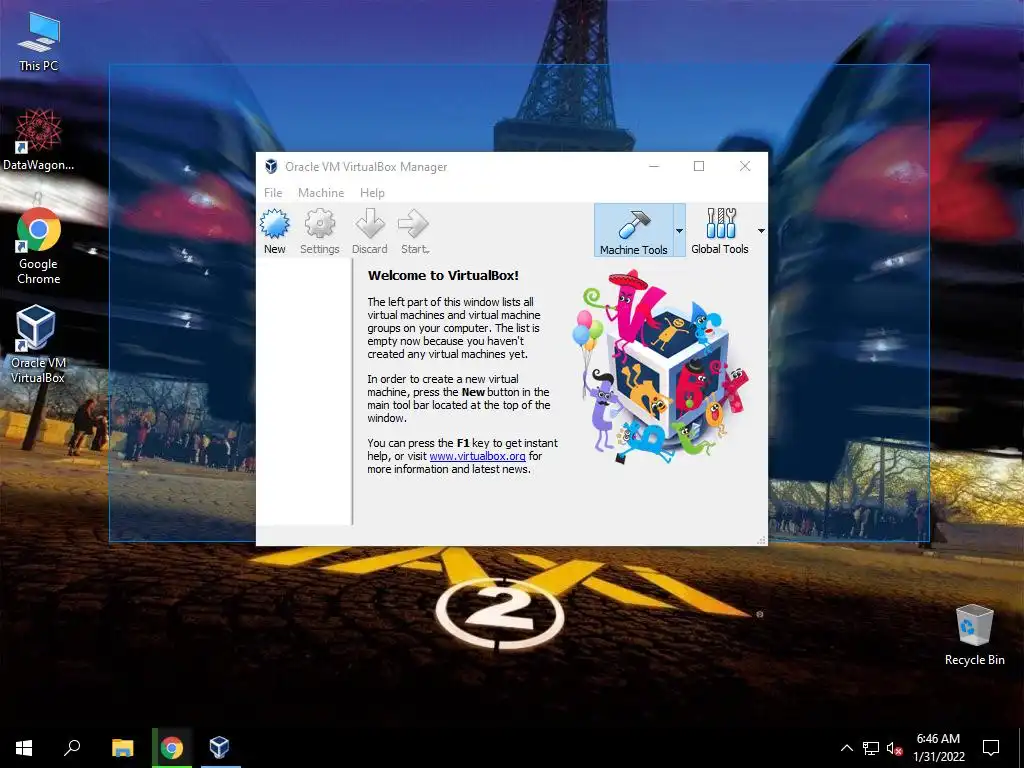This screenshot has height=768, width=1024.
Task: Open File Explorer from the taskbar
Action: [x=122, y=748]
